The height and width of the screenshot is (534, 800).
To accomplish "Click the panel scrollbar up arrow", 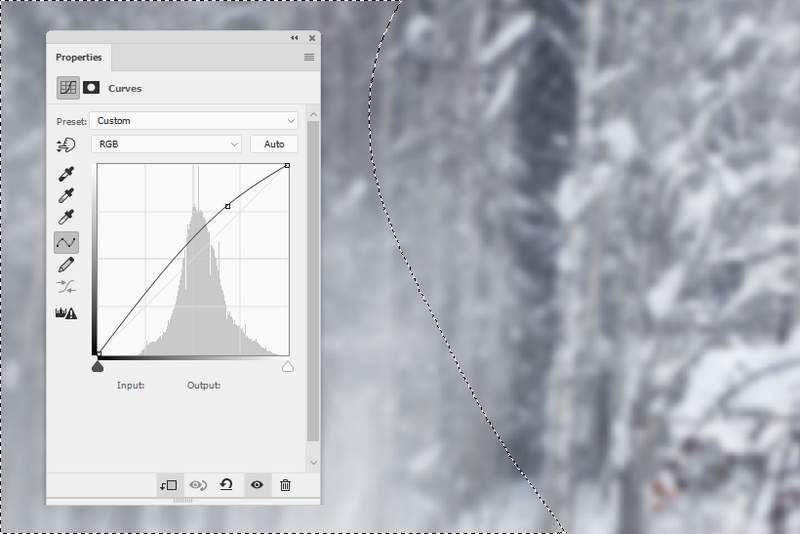I will click(313, 115).
